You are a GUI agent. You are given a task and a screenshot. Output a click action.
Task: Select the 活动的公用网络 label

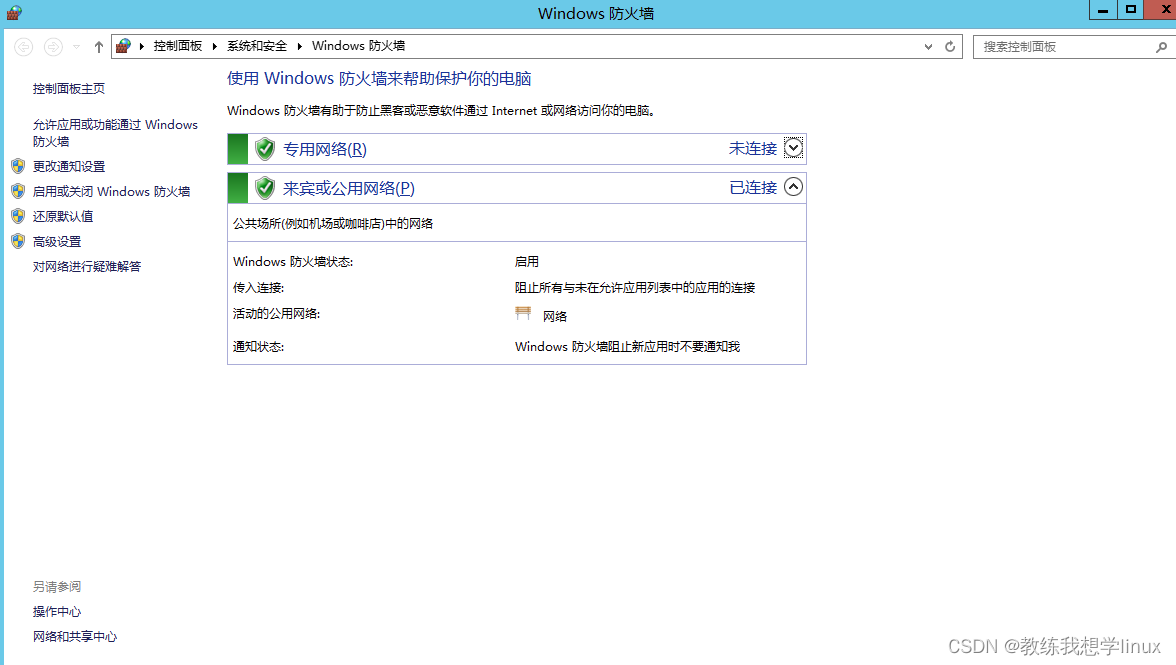[x=276, y=313]
